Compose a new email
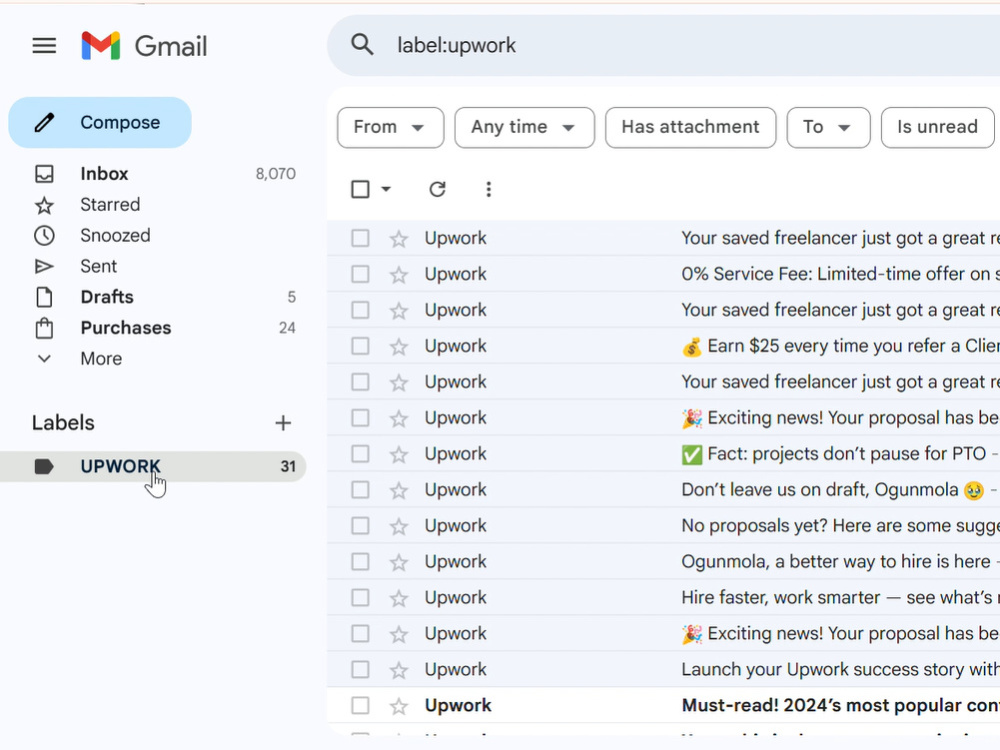This screenshot has height=750, width=1000. 100,122
